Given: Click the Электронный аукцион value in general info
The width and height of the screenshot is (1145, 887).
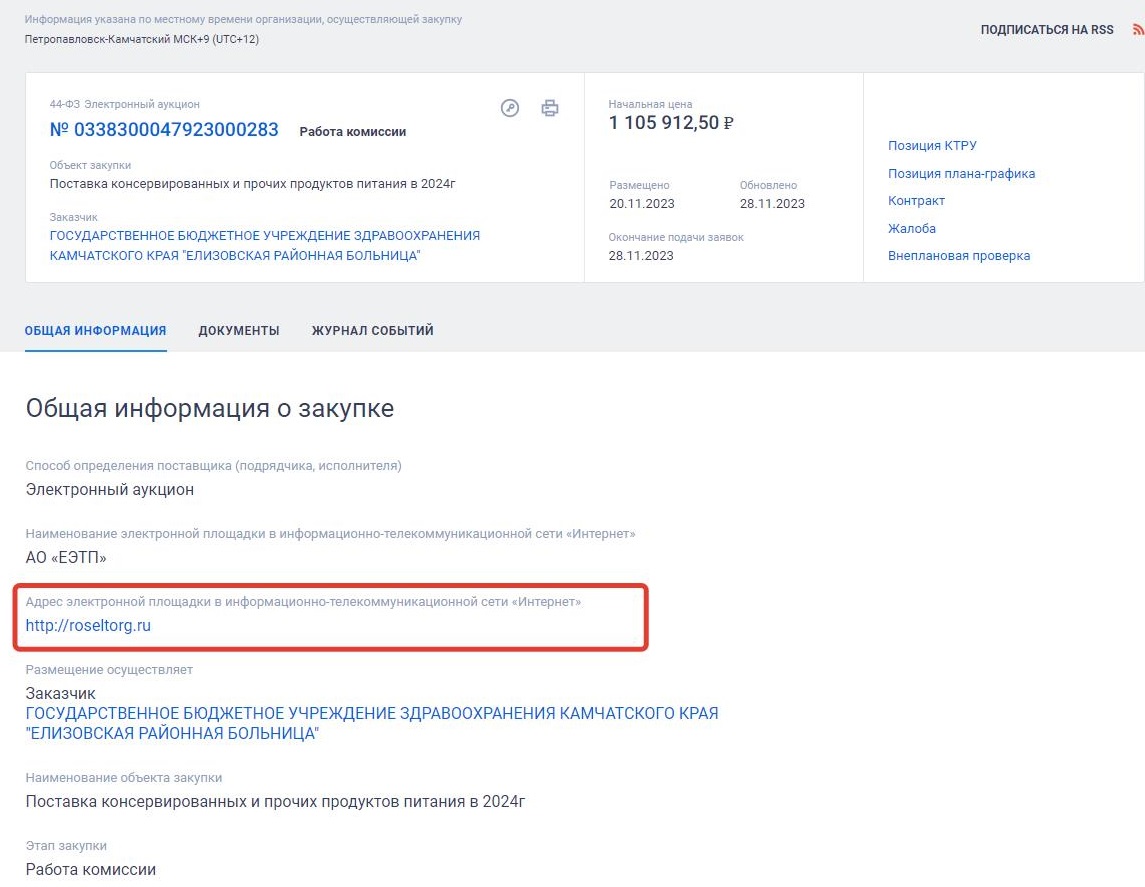Looking at the screenshot, I should coord(110,490).
